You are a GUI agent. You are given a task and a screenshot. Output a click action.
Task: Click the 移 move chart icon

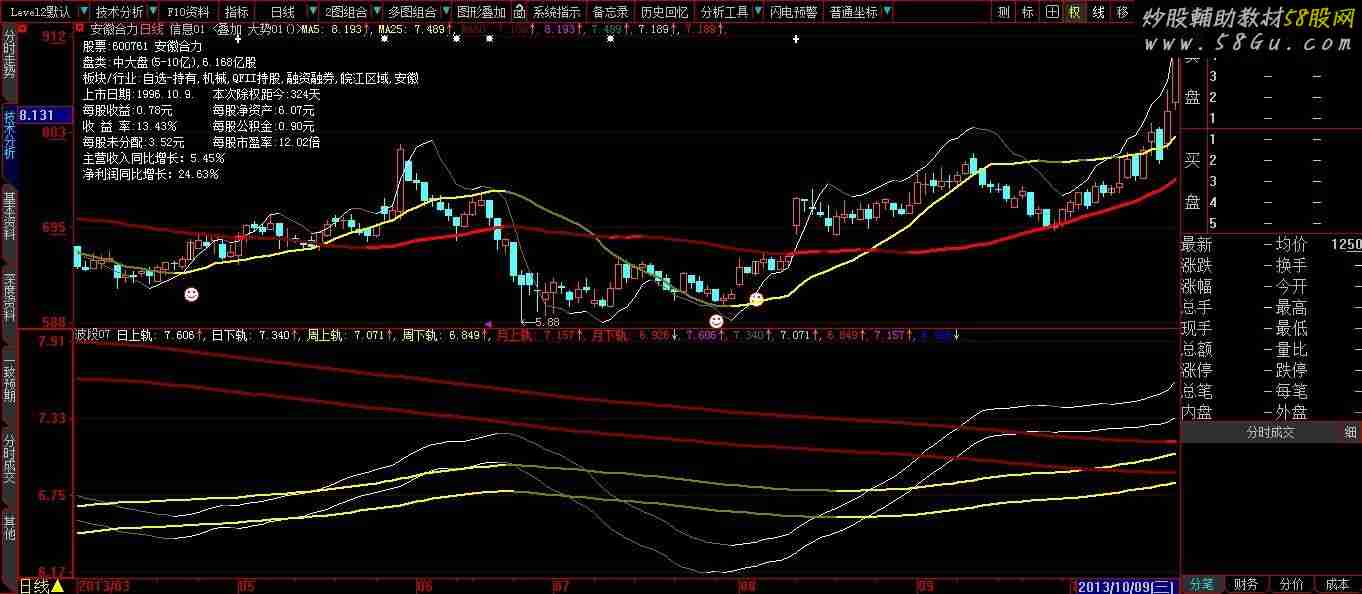[x=1122, y=12]
